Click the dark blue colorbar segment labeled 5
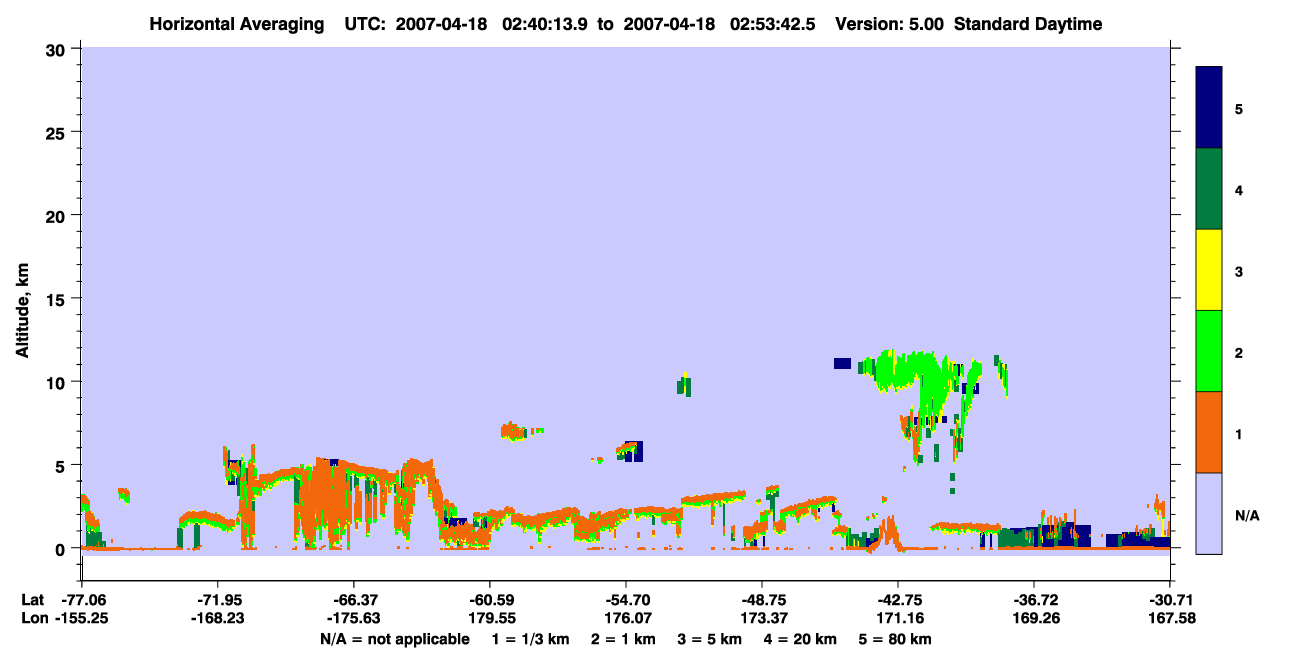This screenshot has width=1300, height=667. pos(1209,108)
